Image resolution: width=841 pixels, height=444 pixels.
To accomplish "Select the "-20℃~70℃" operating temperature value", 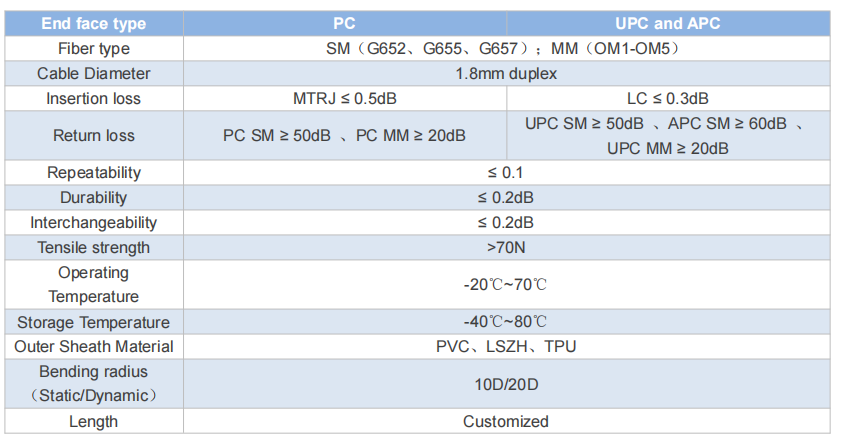I will (x=505, y=284).
